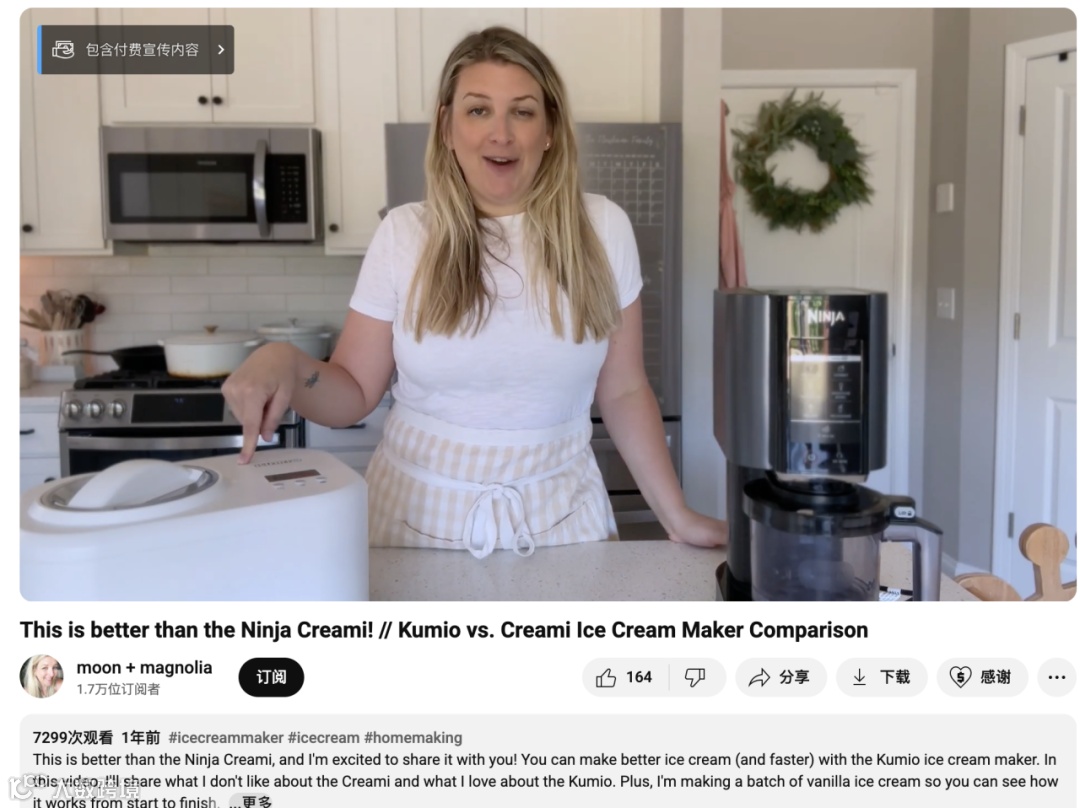Click the video frame to toggle playback
The width and height of the screenshot is (1080, 808).
coord(548,304)
